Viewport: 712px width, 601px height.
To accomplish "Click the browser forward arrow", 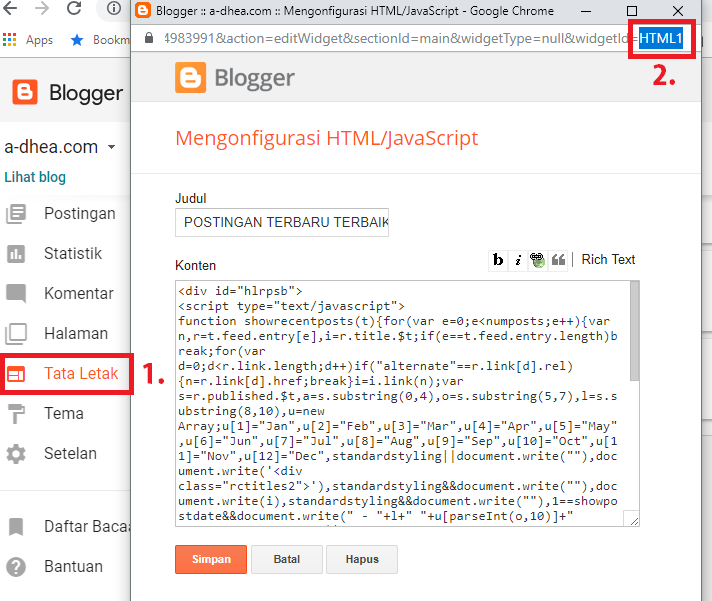I will [42, 8].
